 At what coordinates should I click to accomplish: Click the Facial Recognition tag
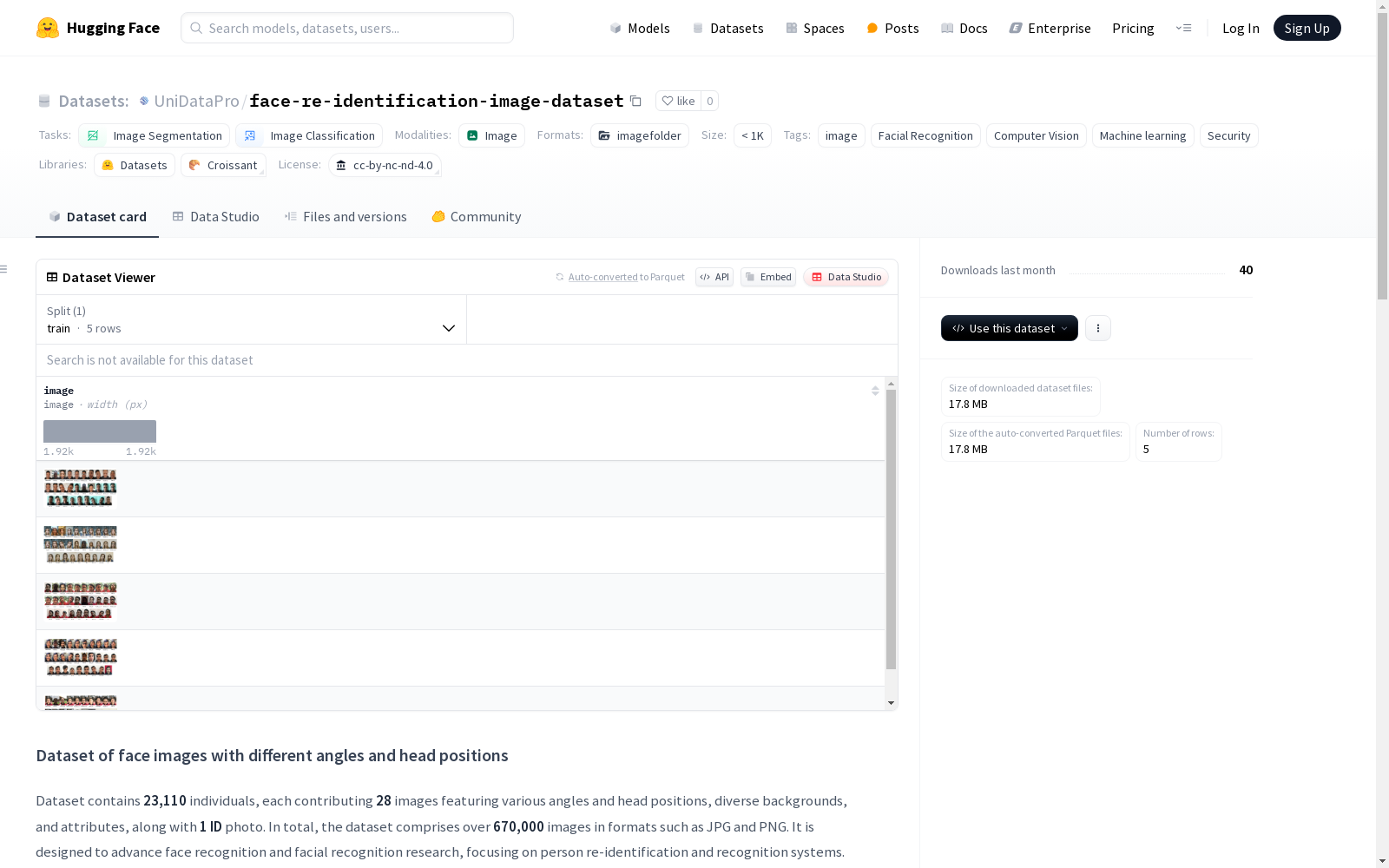(925, 135)
